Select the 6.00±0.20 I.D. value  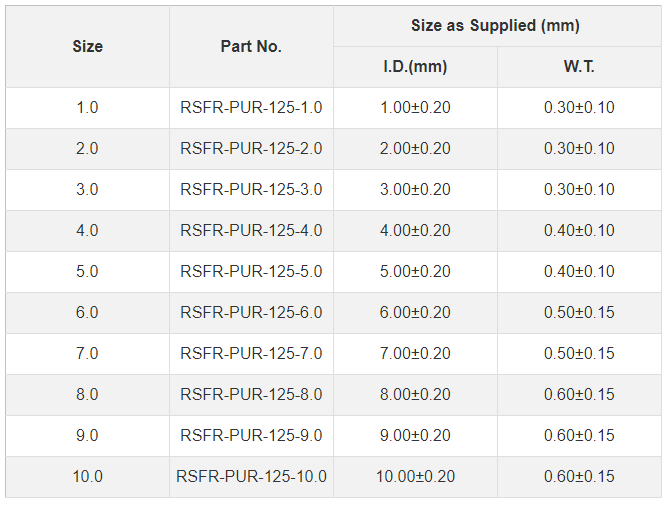415,313
